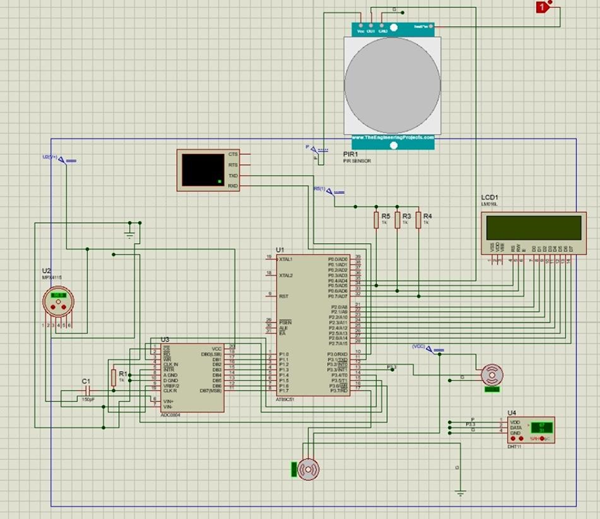The image size is (600, 519).
Task: Select the U3 ADC0804 chip body
Action: [192, 378]
